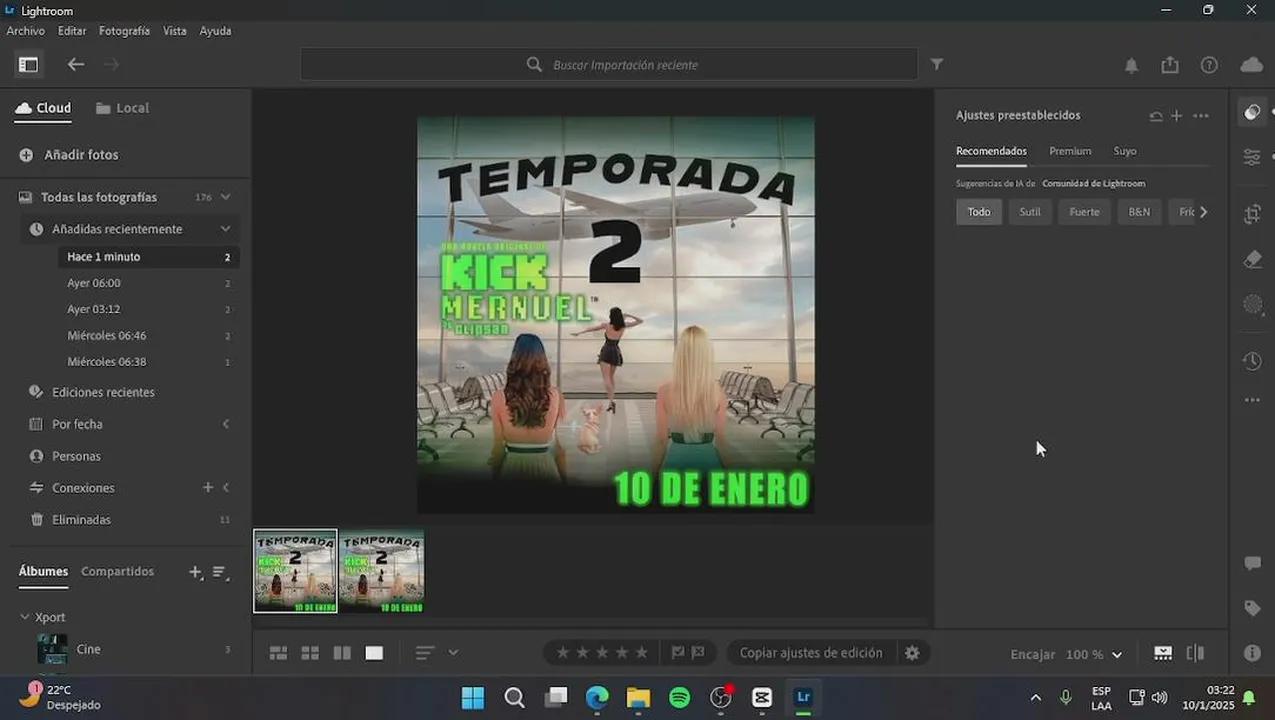Click the share export icon
This screenshot has width=1275, height=720.
(1170, 65)
